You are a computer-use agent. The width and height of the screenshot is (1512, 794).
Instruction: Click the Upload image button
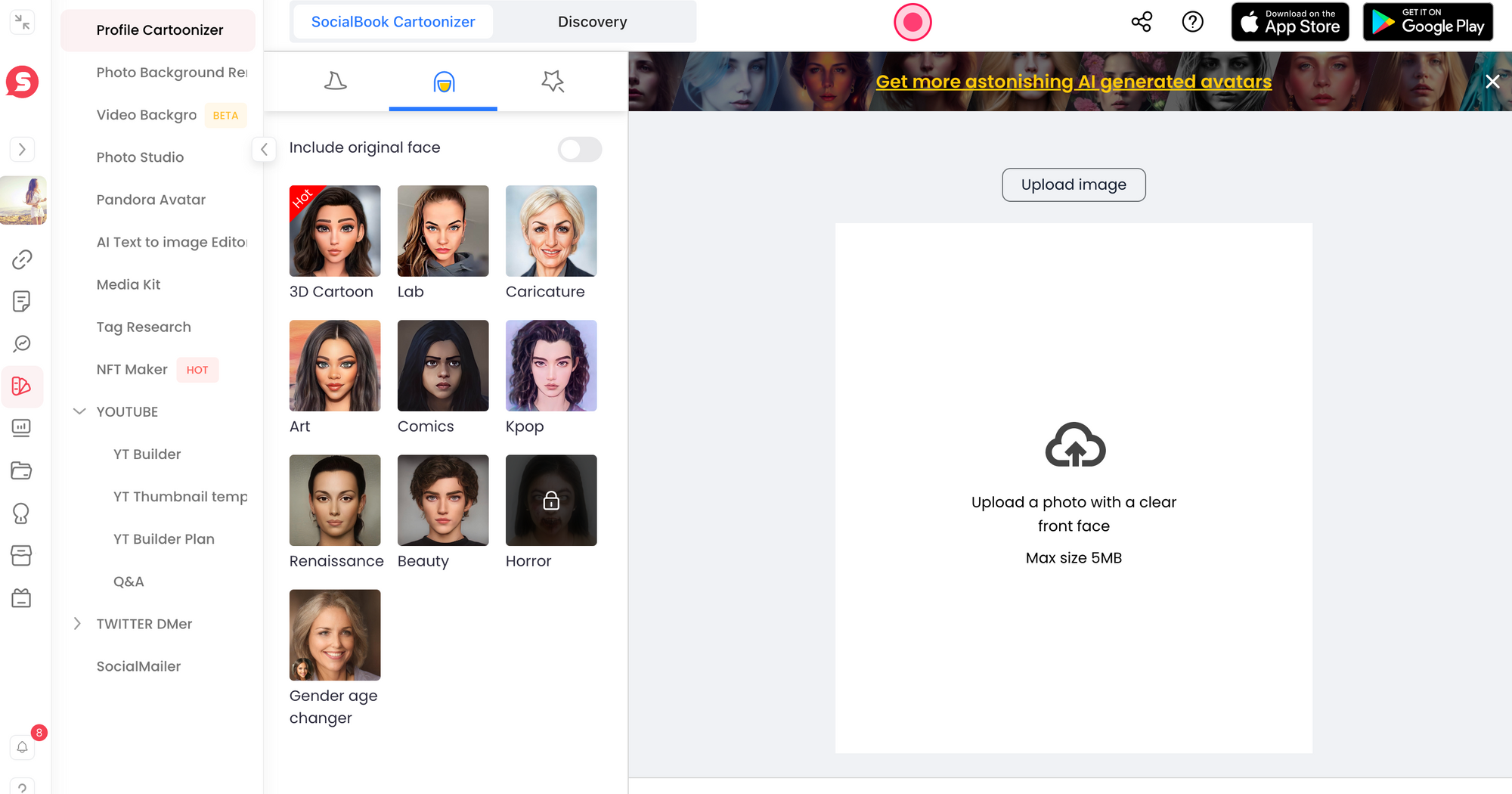pyautogui.click(x=1074, y=185)
